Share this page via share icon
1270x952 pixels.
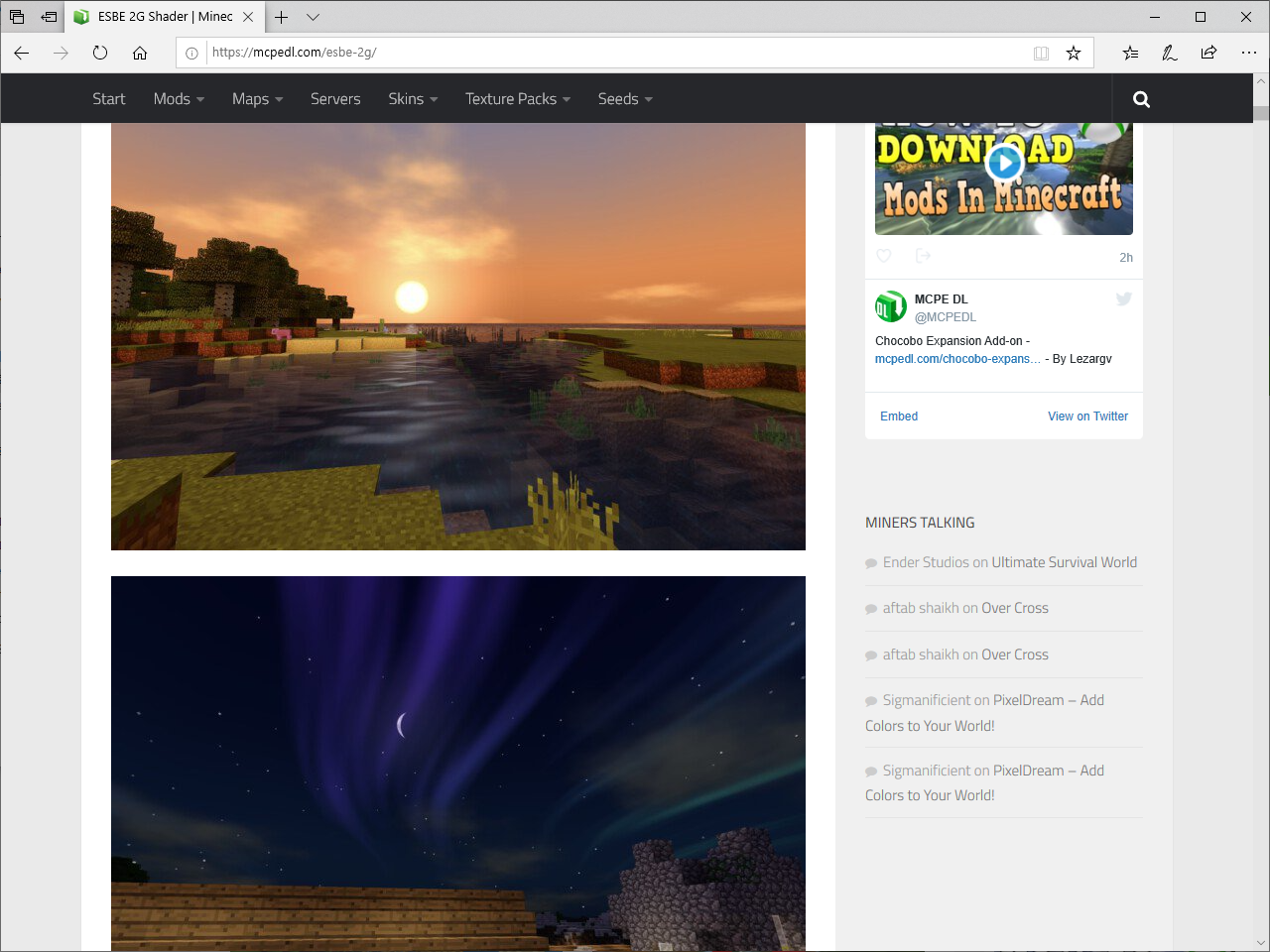click(1208, 53)
